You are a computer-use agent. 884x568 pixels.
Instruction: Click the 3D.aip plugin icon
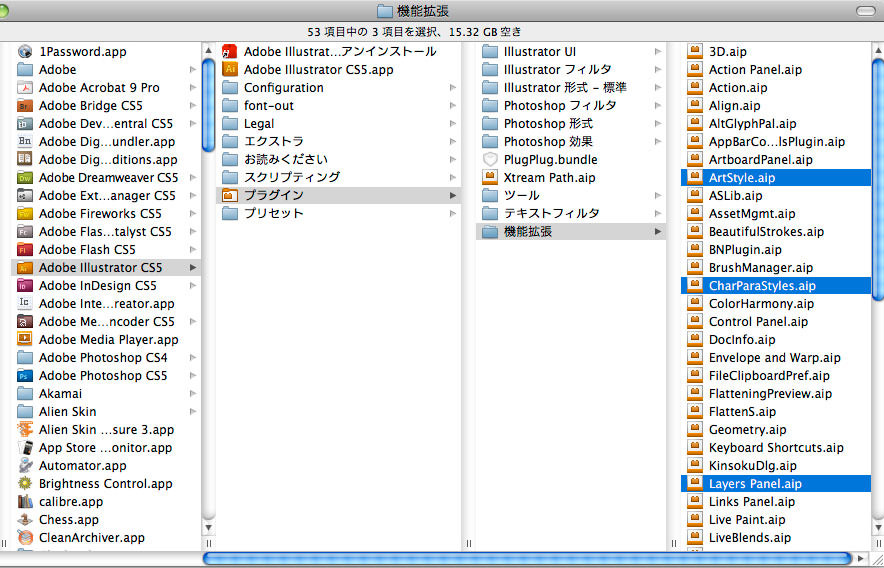click(x=695, y=51)
